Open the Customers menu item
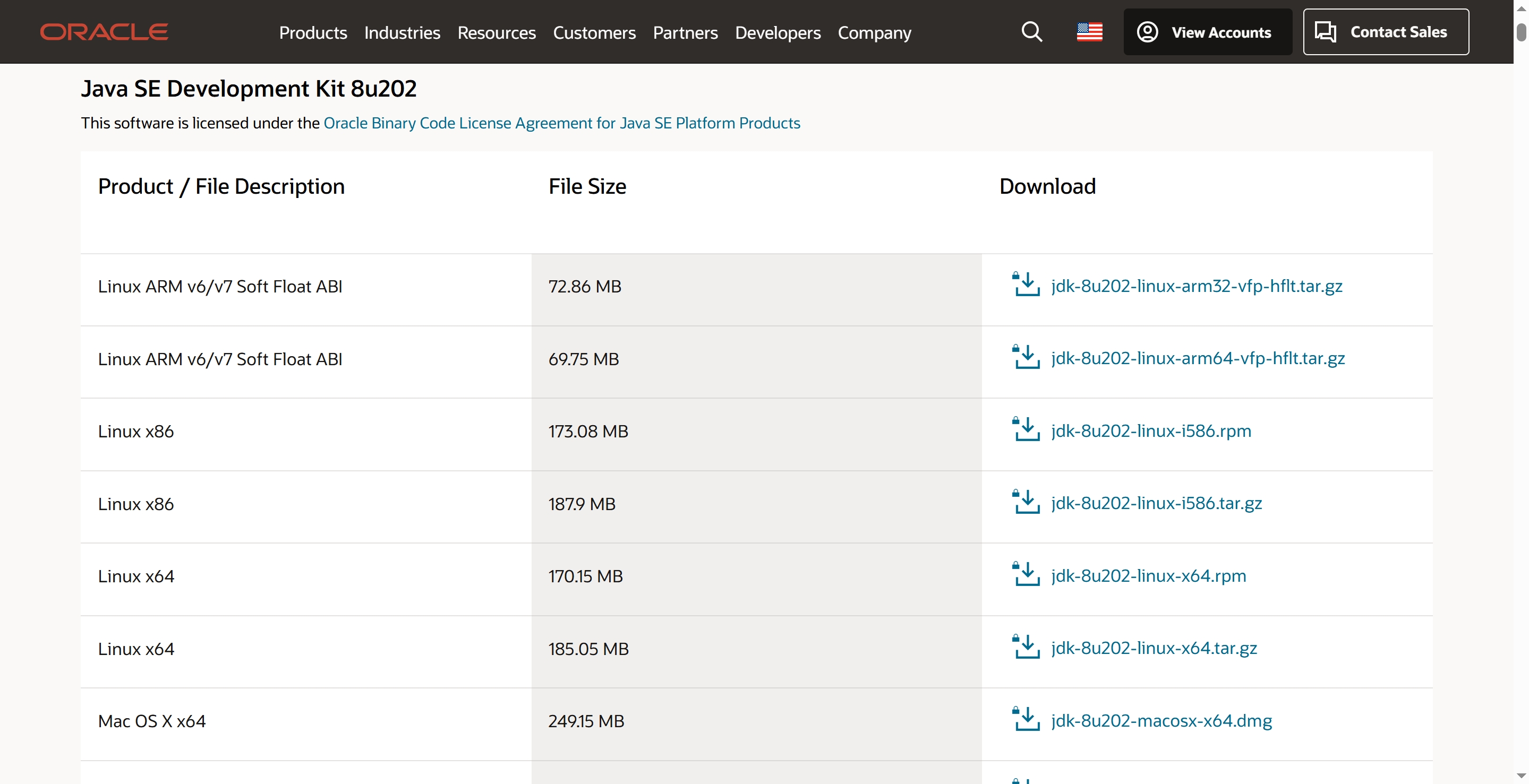 pos(594,32)
